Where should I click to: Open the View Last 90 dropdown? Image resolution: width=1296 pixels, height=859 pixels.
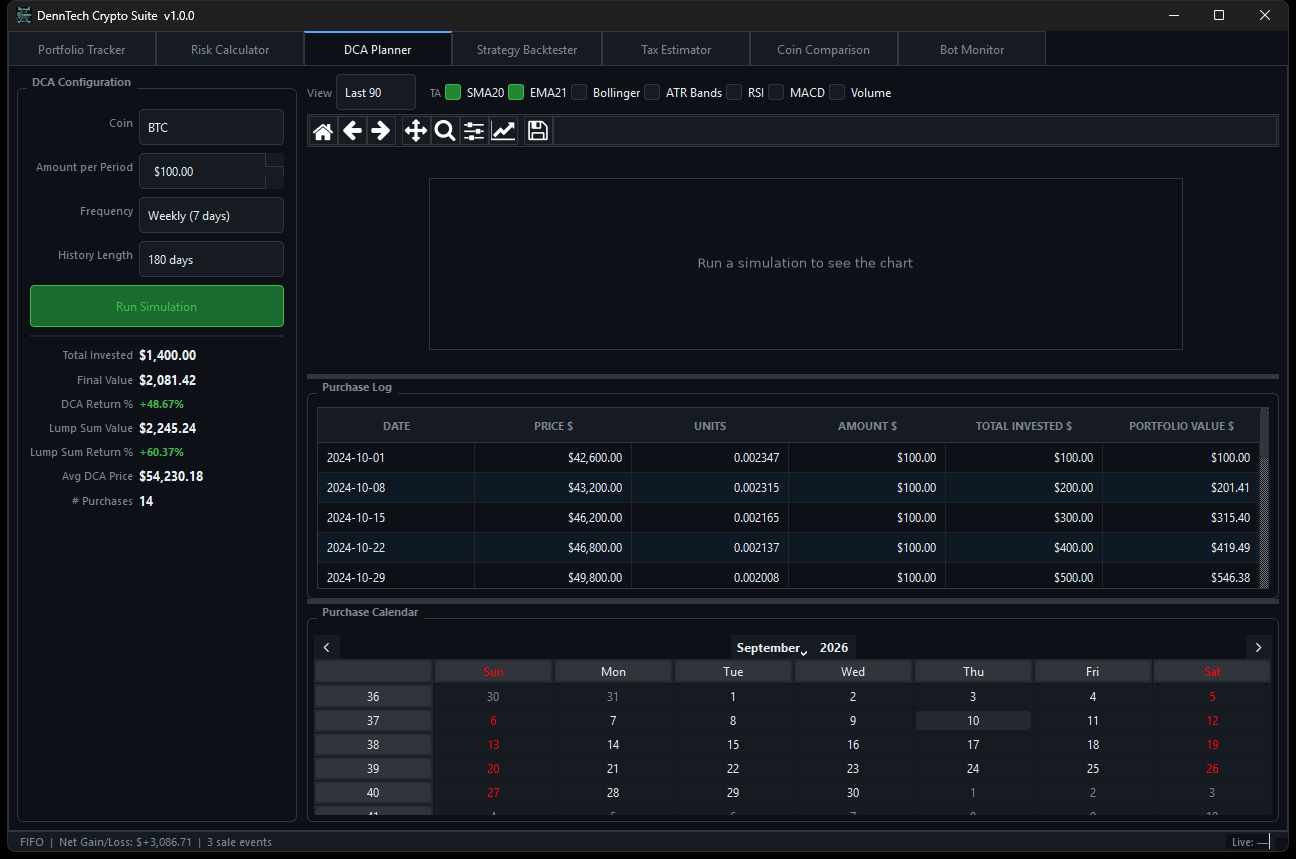(x=375, y=92)
